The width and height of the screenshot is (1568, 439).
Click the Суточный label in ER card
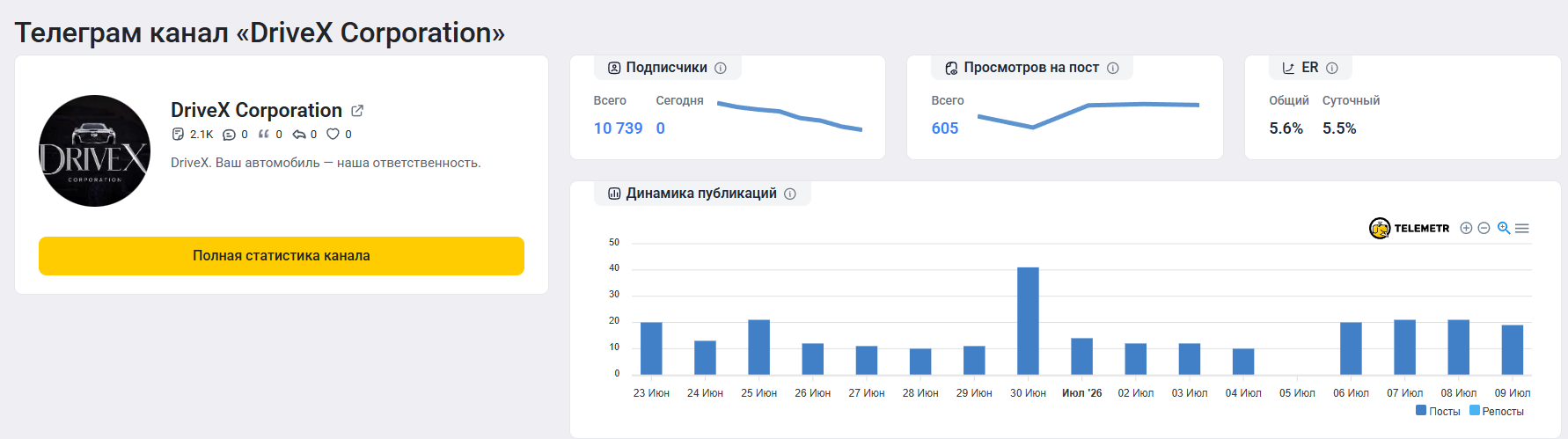tap(1351, 100)
